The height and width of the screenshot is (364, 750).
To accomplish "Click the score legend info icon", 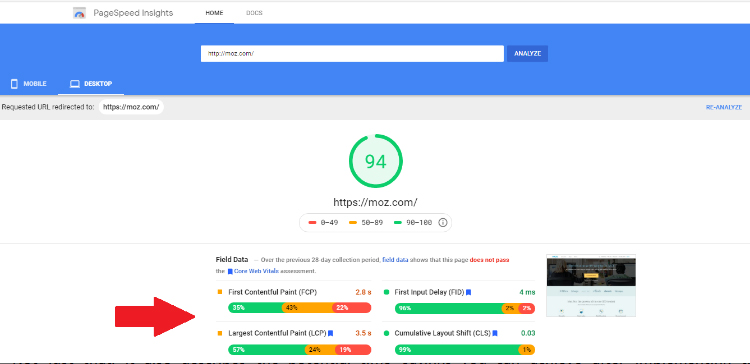I will (443, 223).
